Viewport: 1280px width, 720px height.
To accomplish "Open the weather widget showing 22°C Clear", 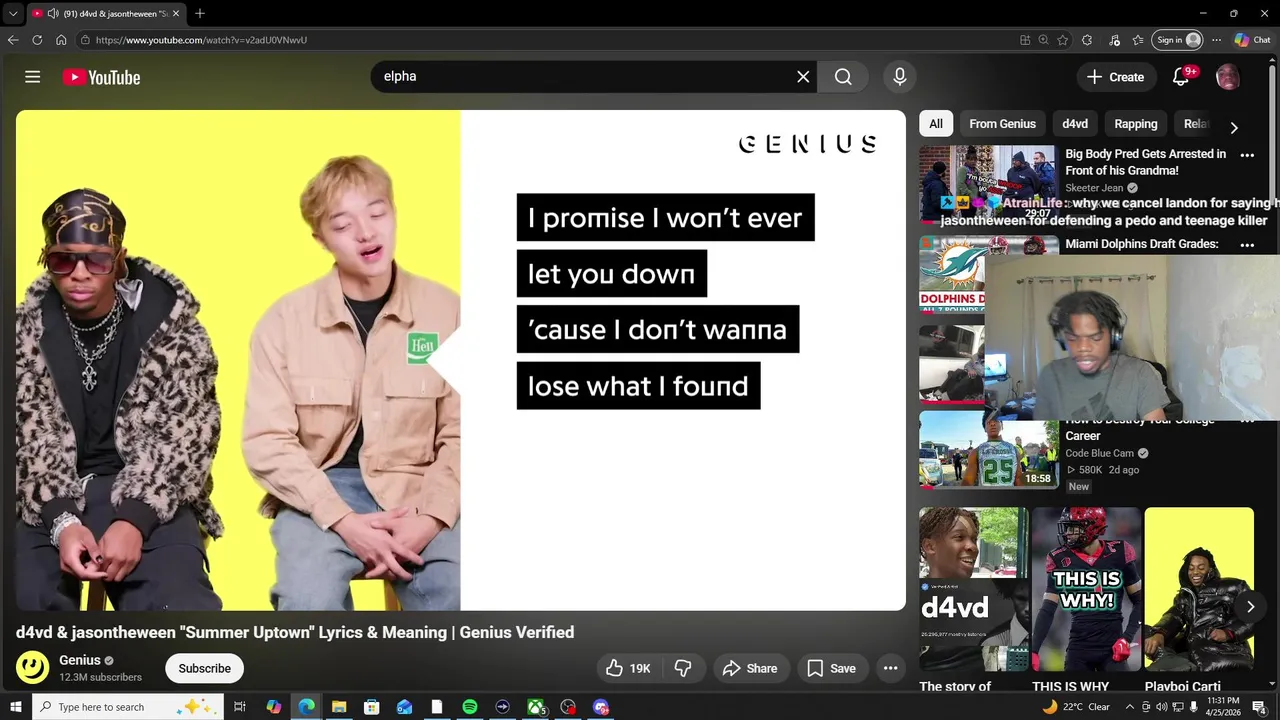I will (1076, 707).
